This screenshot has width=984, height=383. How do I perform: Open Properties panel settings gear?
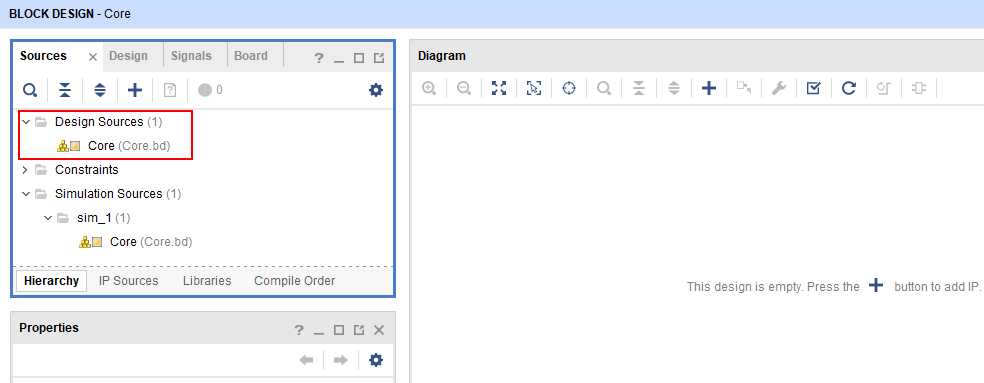(375, 360)
